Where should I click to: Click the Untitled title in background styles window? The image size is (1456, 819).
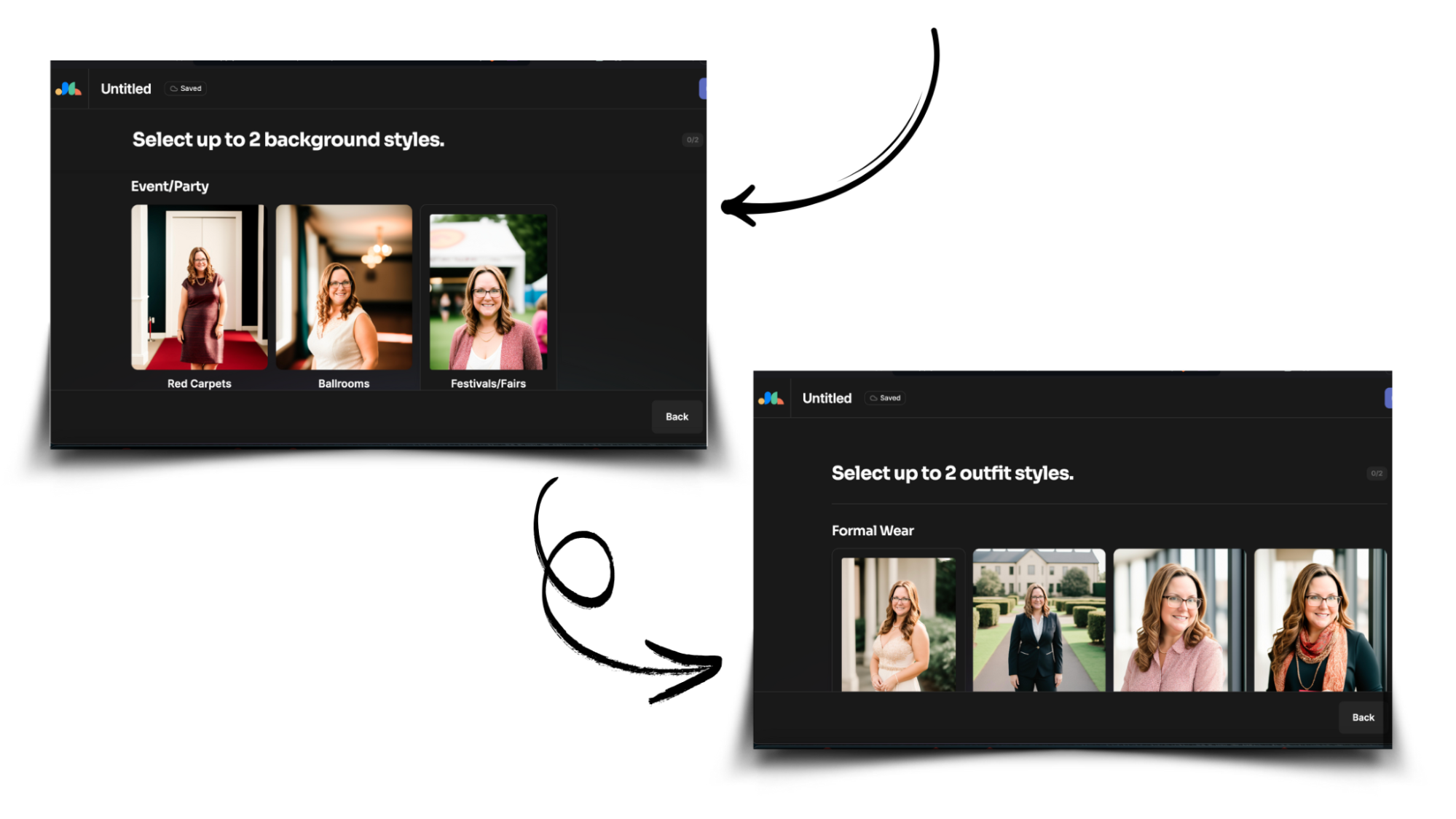(126, 89)
